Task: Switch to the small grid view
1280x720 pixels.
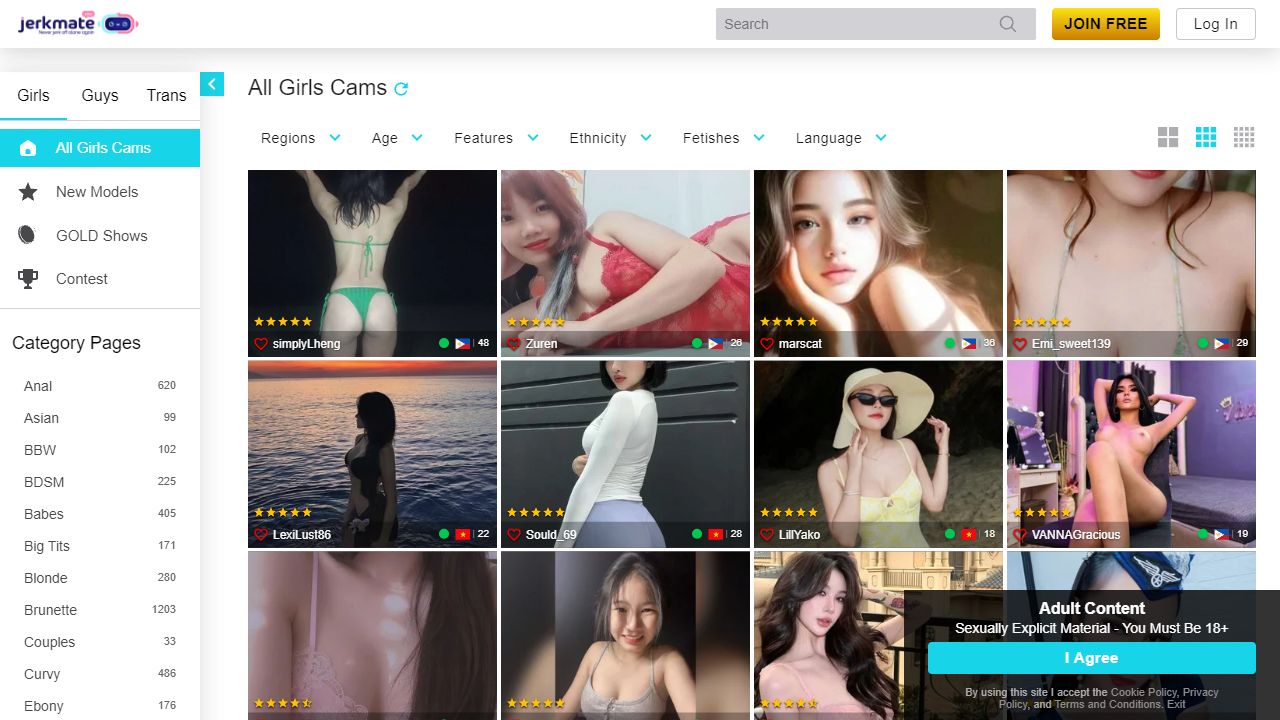Action: [1244, 137]
